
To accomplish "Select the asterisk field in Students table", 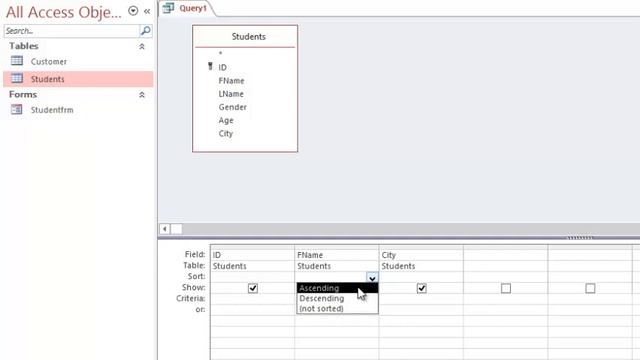I will point(220,53).
